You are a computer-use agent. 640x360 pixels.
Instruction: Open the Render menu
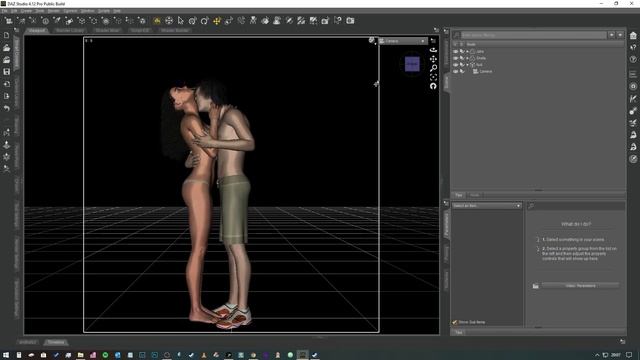tap(54, 11)
